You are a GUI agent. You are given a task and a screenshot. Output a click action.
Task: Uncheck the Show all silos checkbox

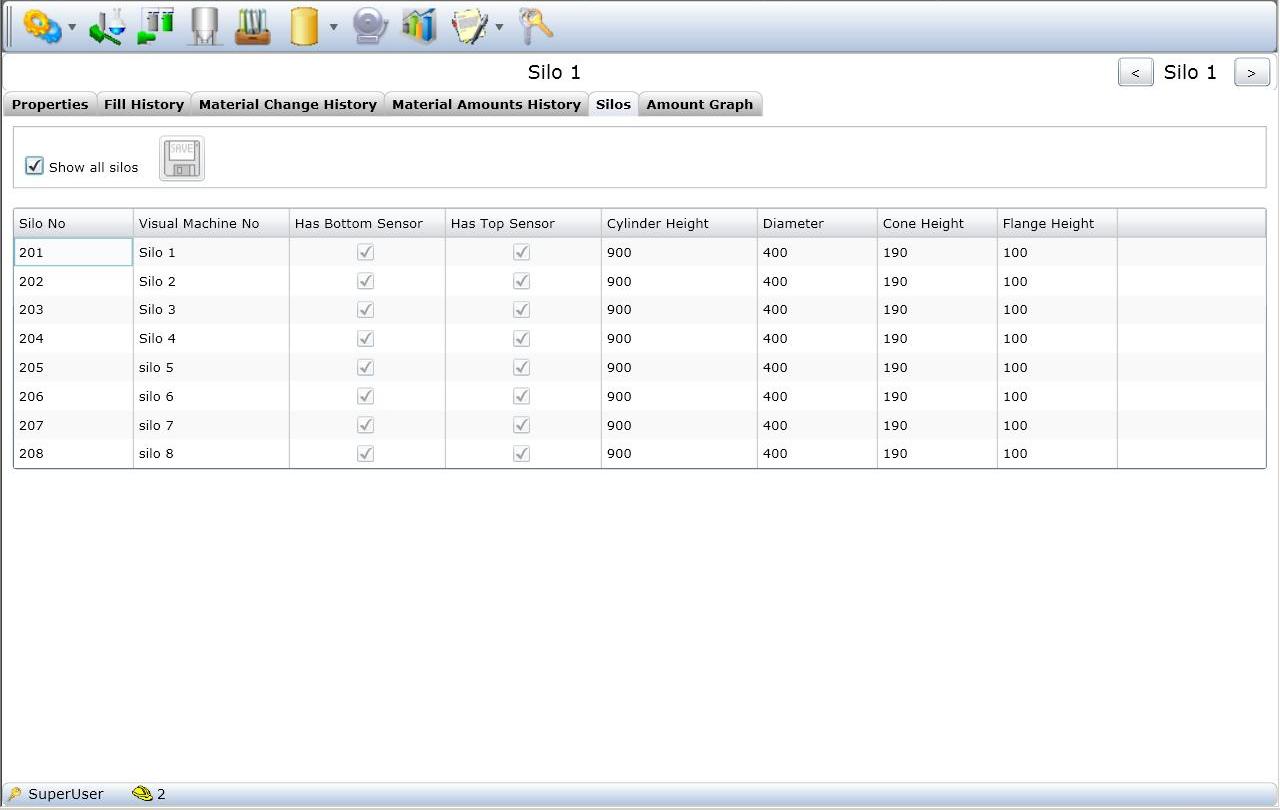coord(35,166)
